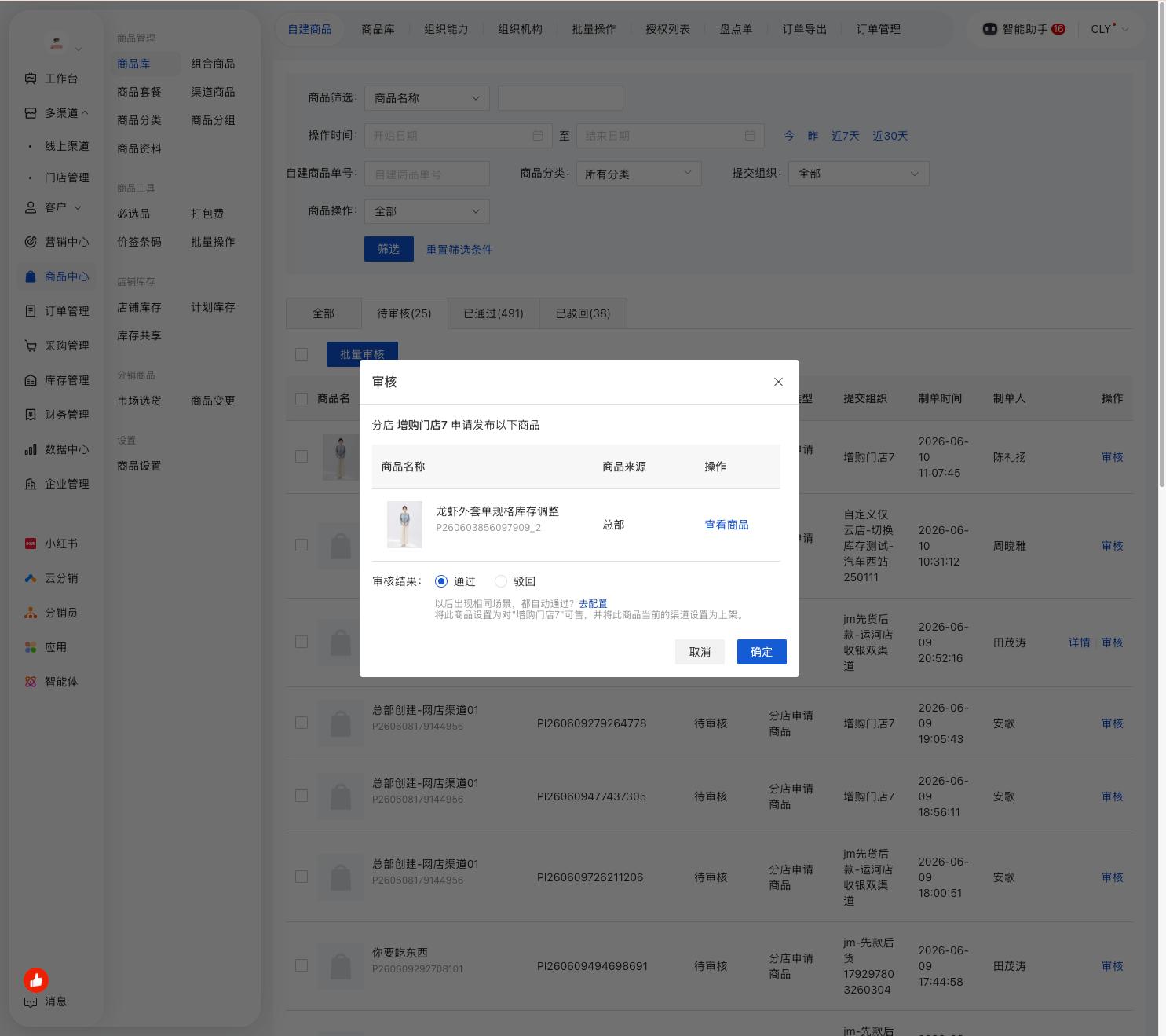Expand the 客户 chevron
1166x1036 pixels.
click(x=78, y=207)
